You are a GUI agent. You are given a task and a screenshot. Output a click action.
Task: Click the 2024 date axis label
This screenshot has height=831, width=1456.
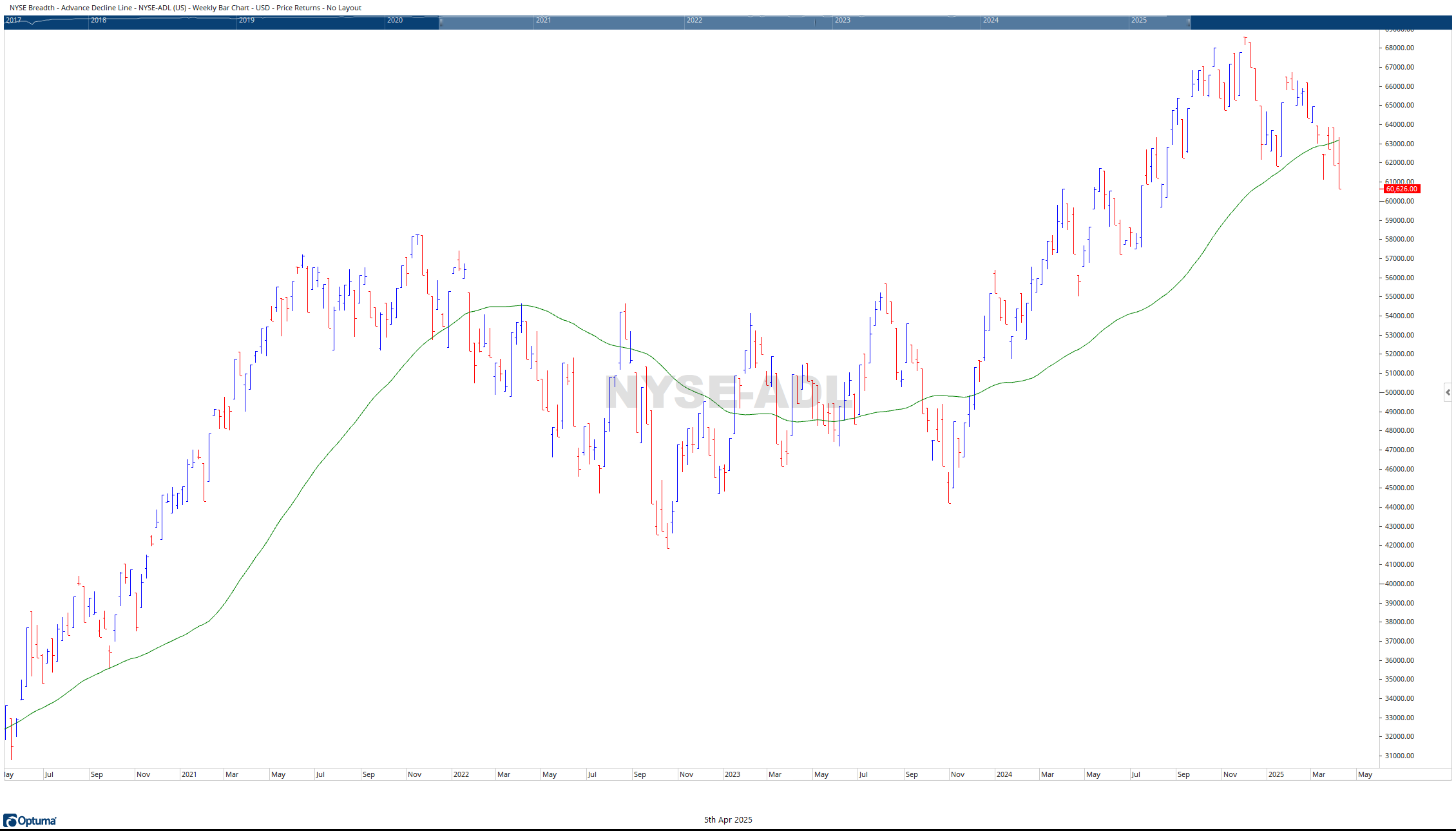click(1004, 774)
